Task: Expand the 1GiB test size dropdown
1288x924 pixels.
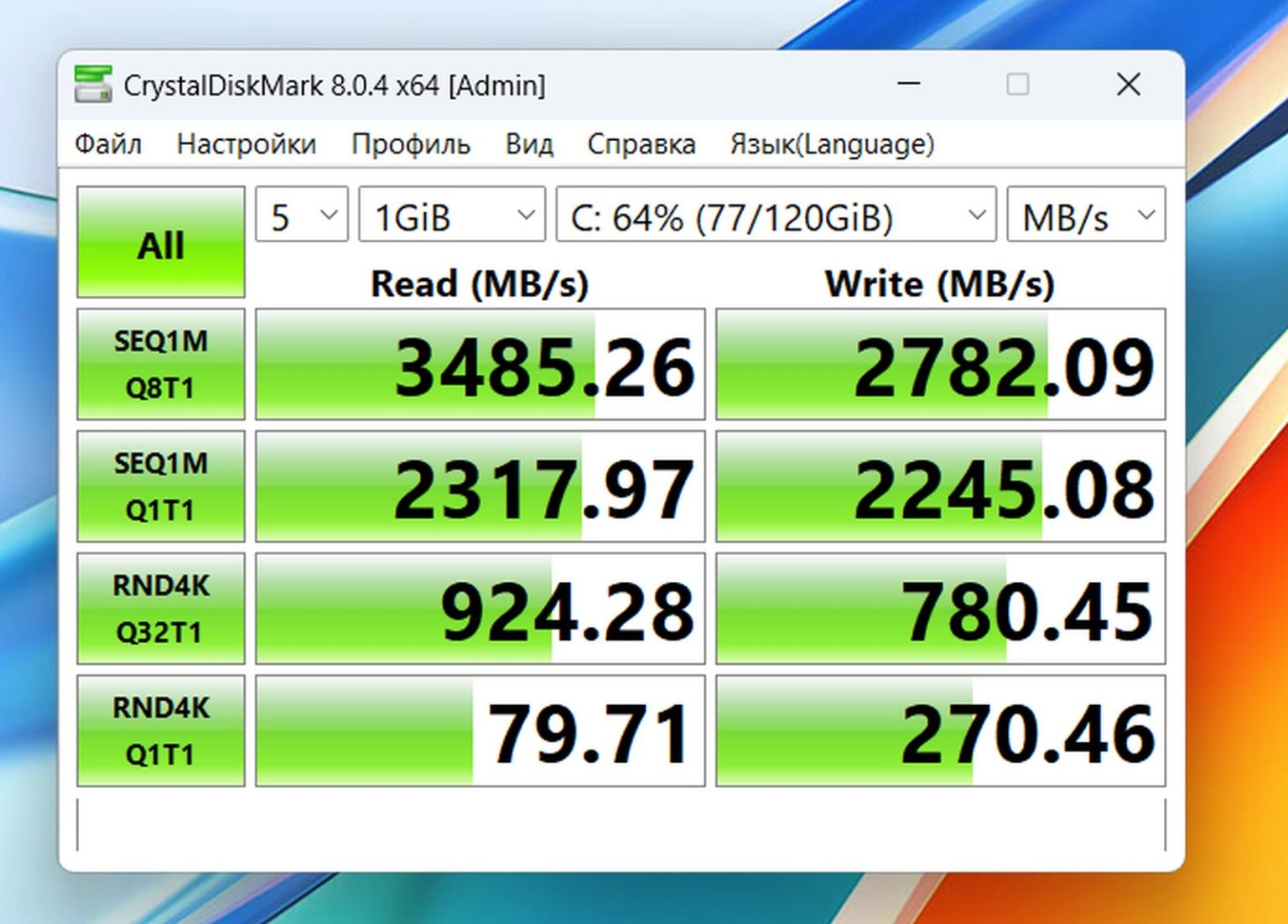Action: 452,215
